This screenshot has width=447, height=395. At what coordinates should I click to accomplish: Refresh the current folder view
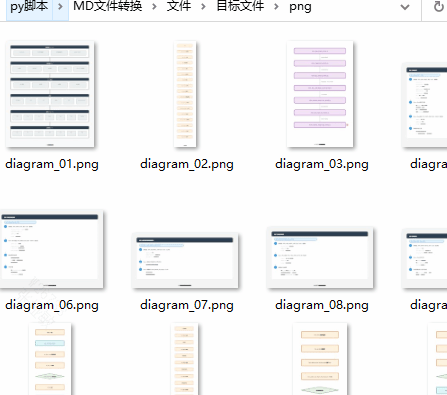pyautogui.click(x=439, y=7)
